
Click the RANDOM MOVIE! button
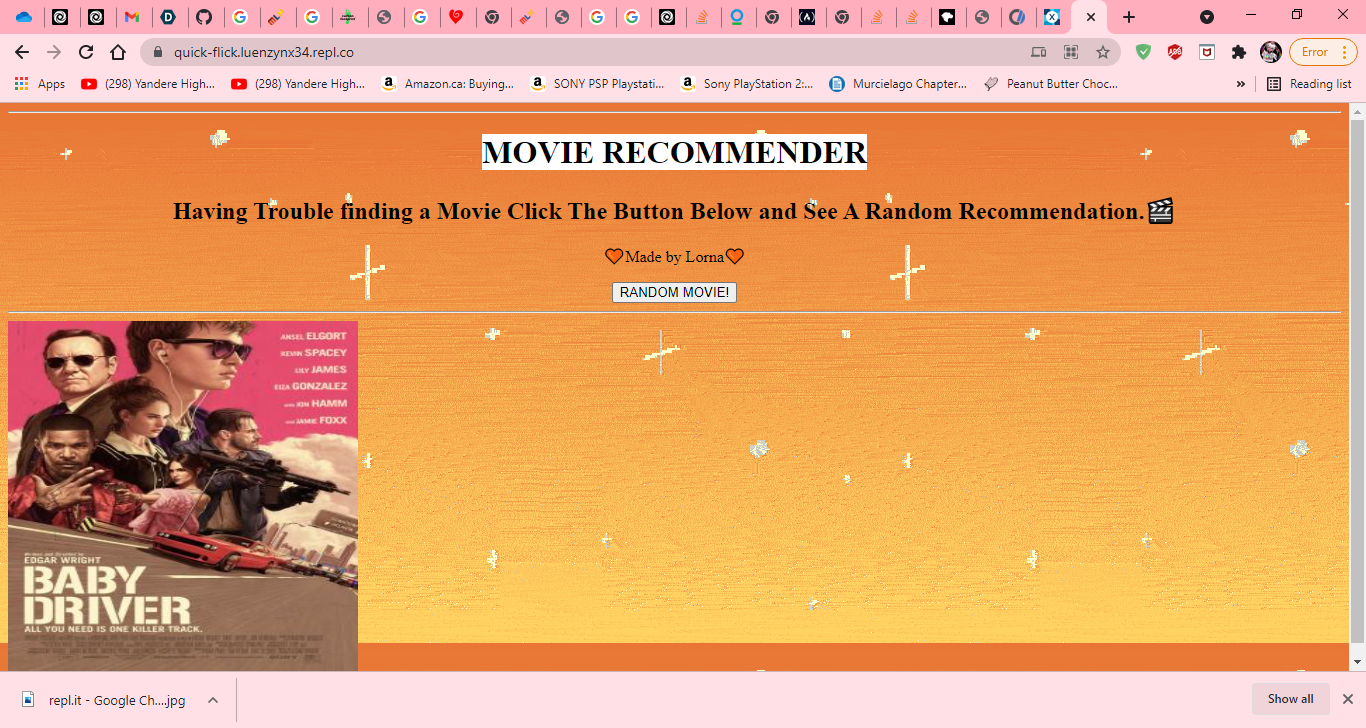tap(674, 292)
